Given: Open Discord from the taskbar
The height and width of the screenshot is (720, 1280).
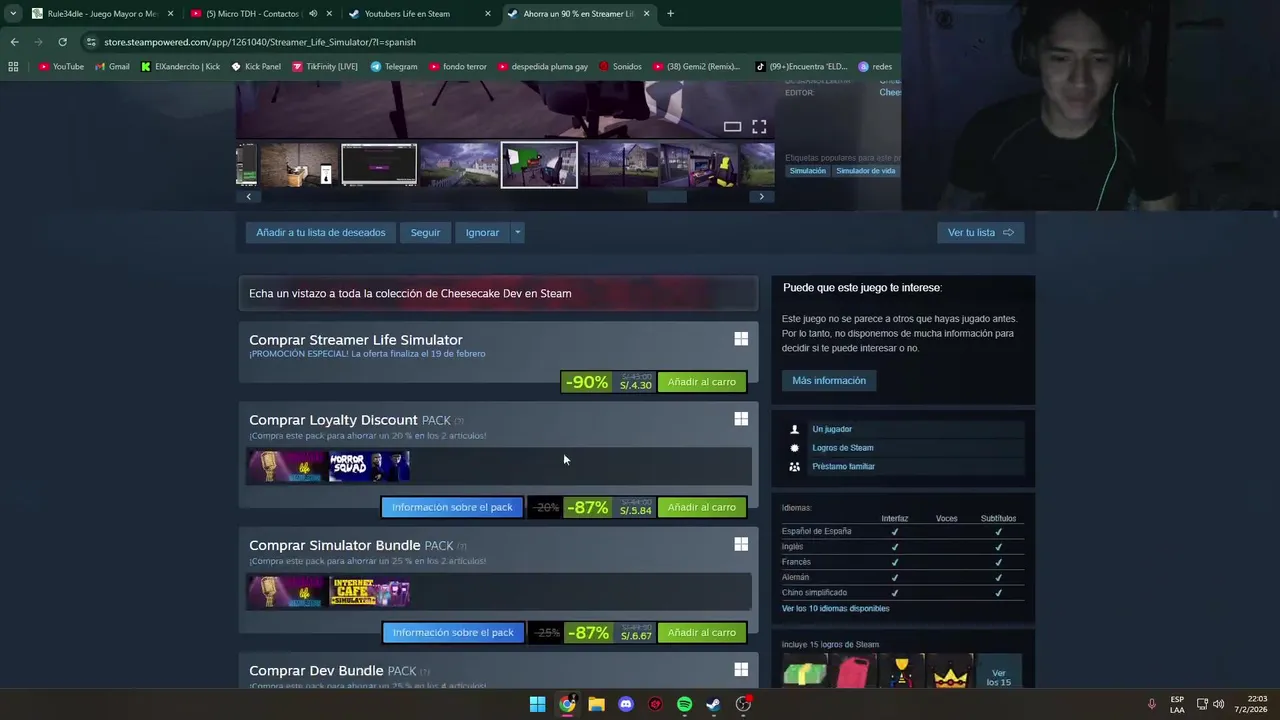Looking at the screenshot, I should point(626,704).
